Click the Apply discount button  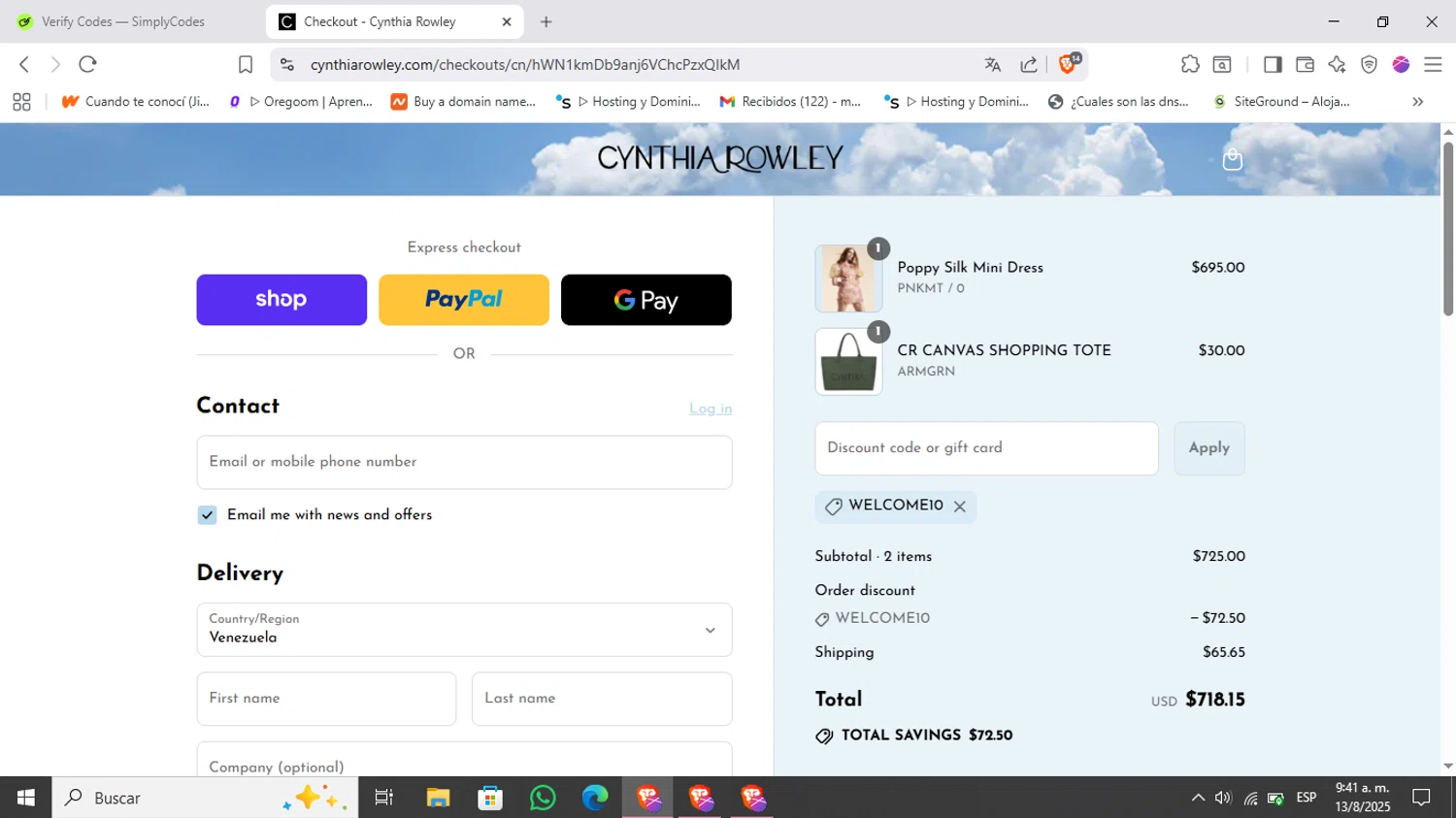(1209, 448)
